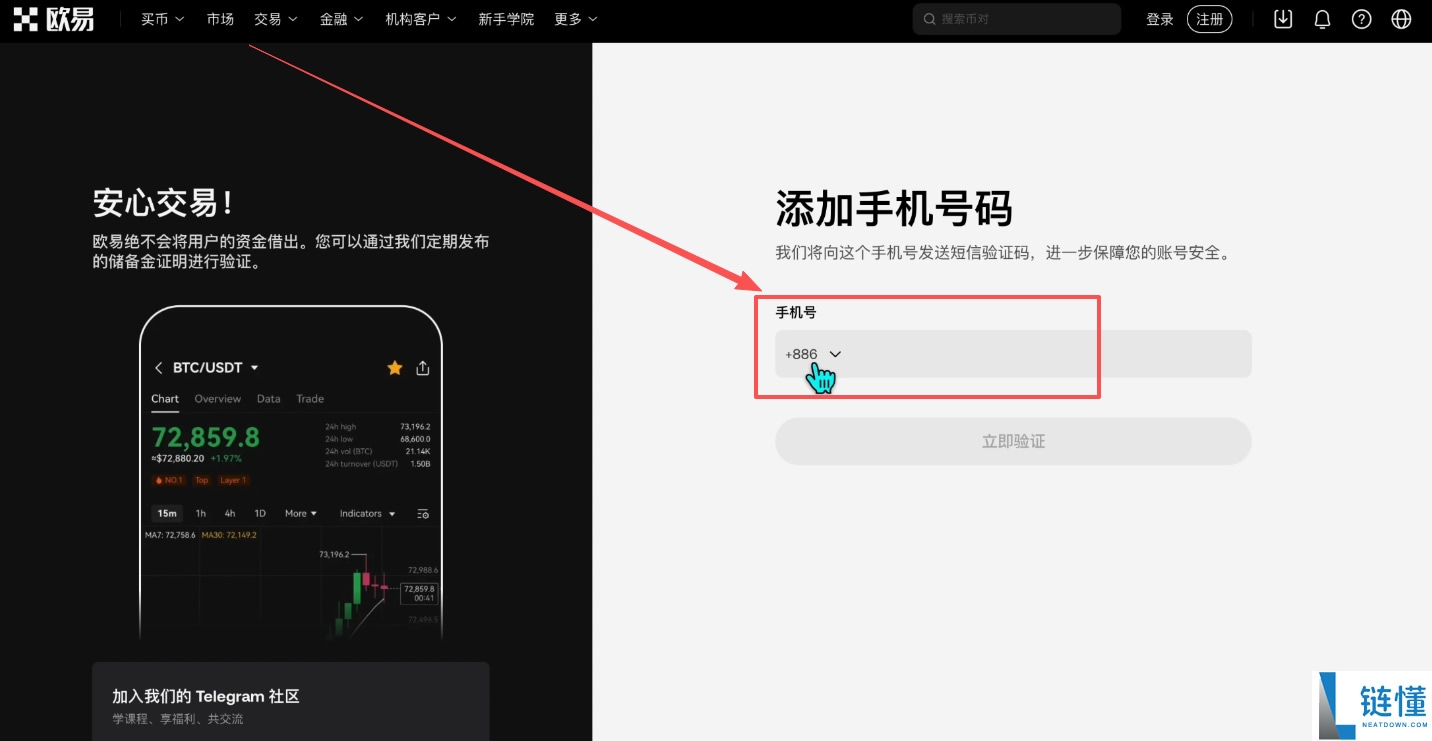Expand the 更多 navigation menu chevron
1432x741 pixels.
click(x=594, y=18)
